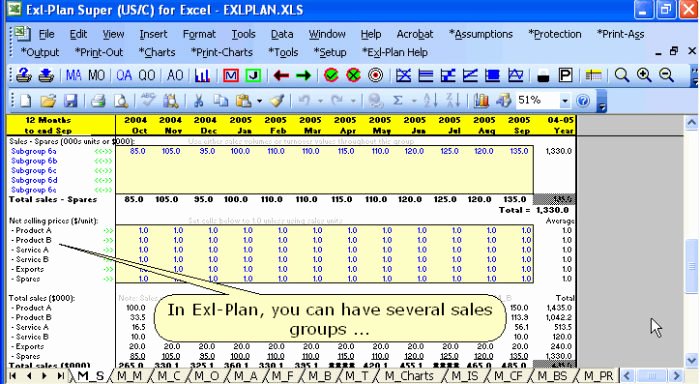Select the M_BS sheet tab

coord(552,376)
